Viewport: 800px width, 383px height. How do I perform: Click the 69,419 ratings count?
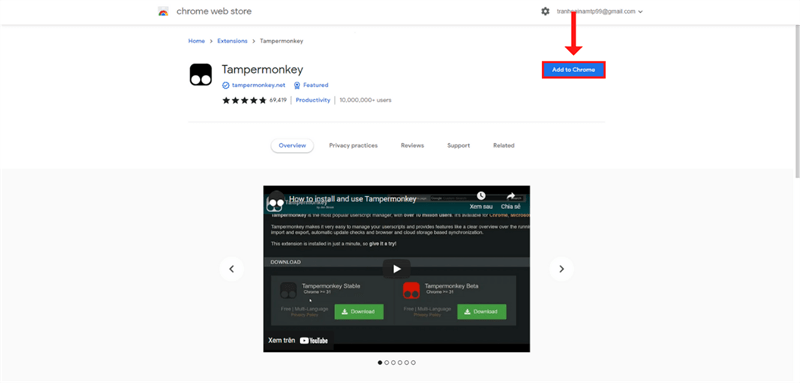tap(278, 100)
